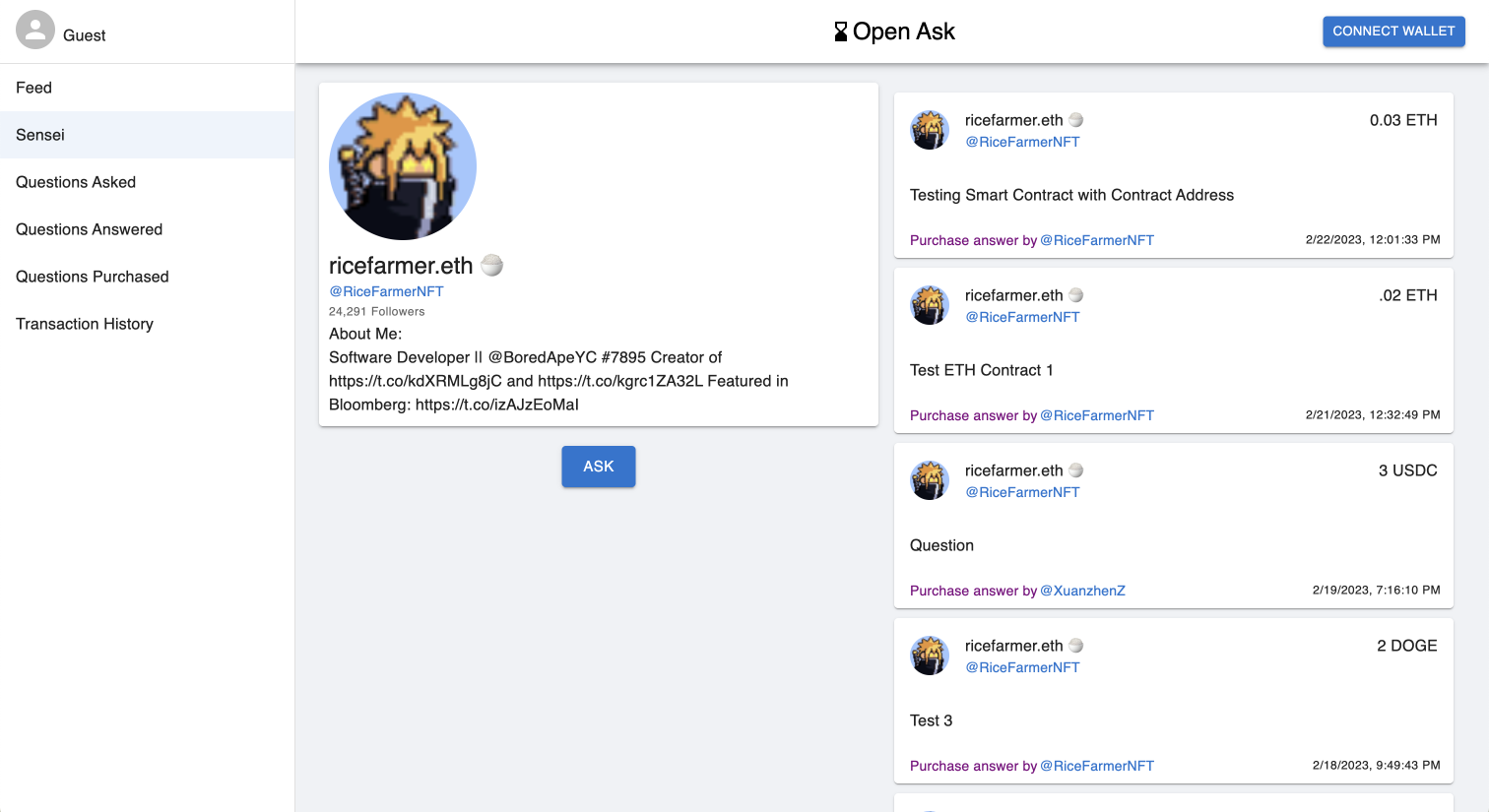Click the ASK button below the profile
Screen dimensions: 1489x812
click(x=598, y=467)
